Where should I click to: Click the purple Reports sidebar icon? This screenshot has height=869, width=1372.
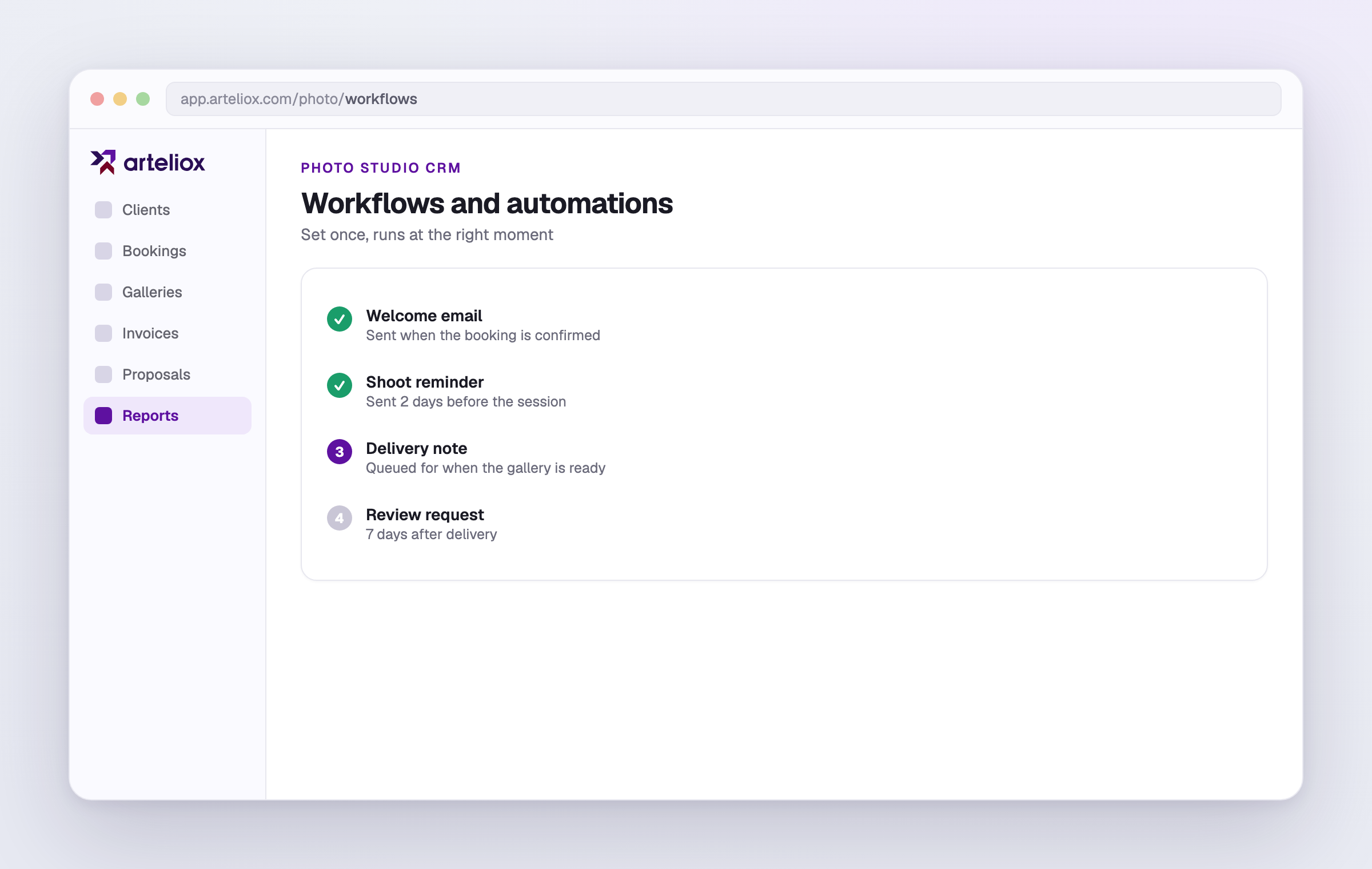pos(103,416)
